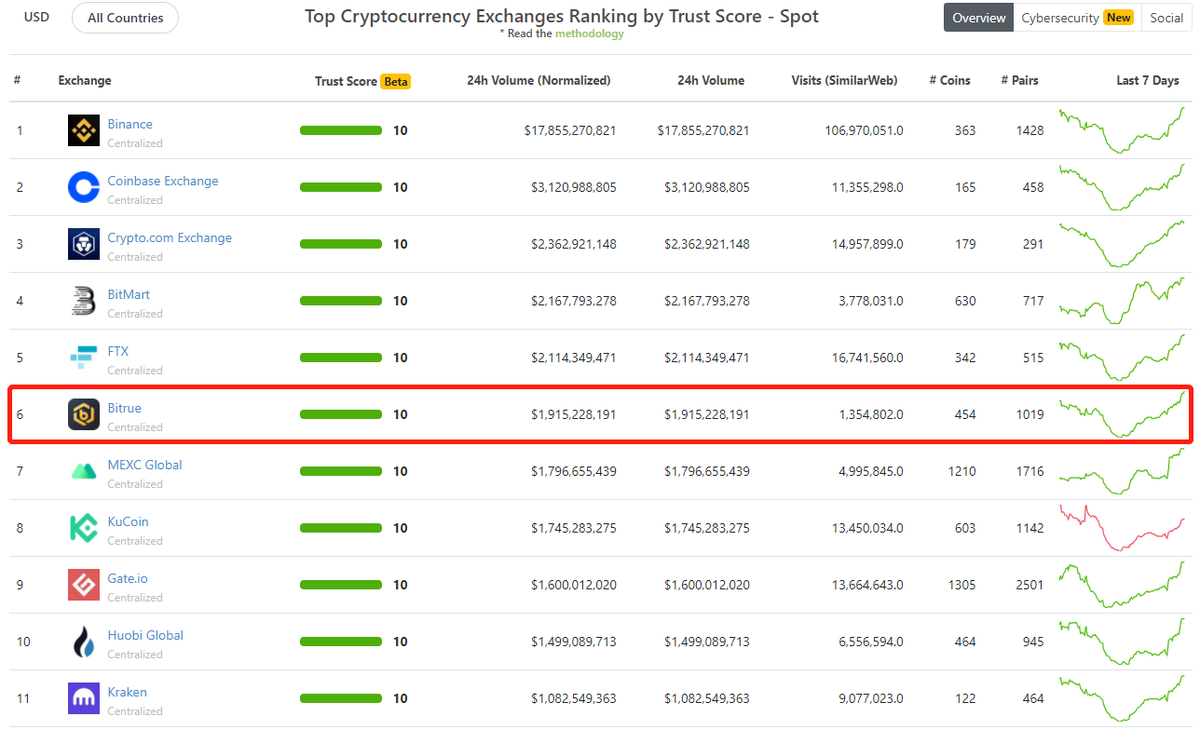The height and width of the screenshot is (730, 1200).
Task: Sort by Exchange column header
Action: point(85,81)
